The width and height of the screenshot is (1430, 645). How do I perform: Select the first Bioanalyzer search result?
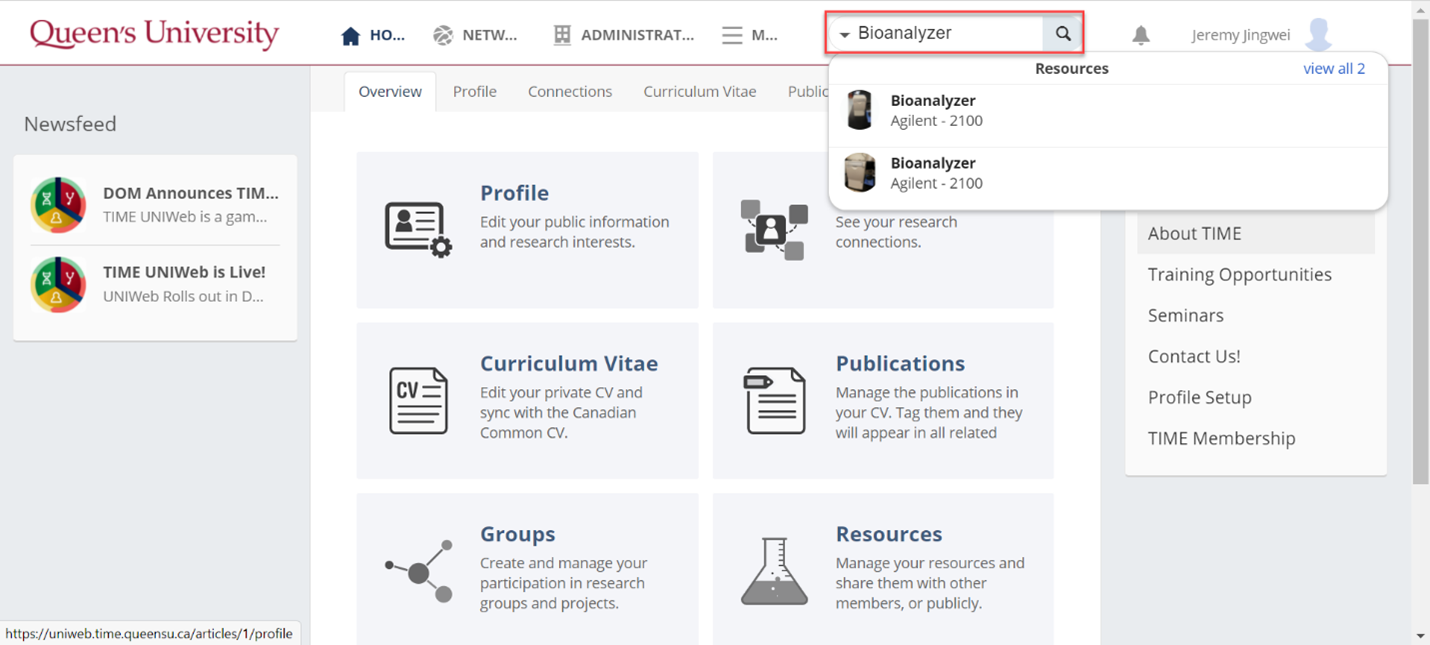pos(933,110)
